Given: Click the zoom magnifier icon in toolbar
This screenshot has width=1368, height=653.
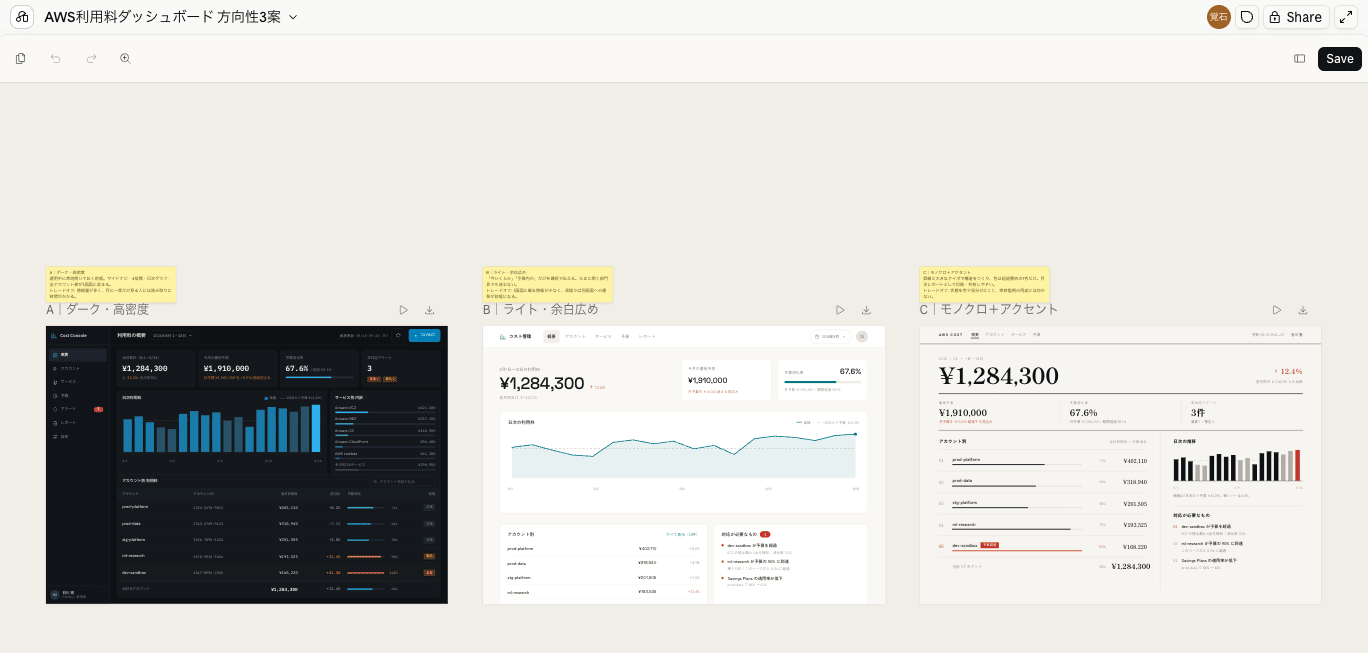Looking at the screenshot, I should pyautogui.click(x=126, y=59).
